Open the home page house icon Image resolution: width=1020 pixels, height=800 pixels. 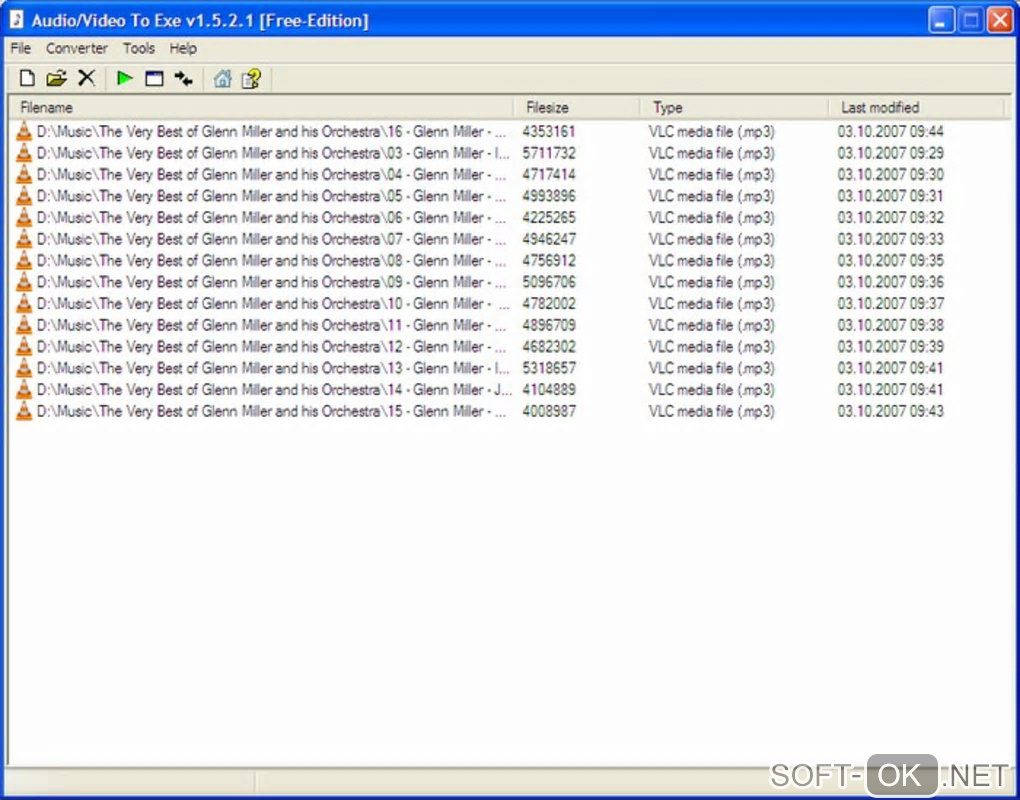[222, 79]
